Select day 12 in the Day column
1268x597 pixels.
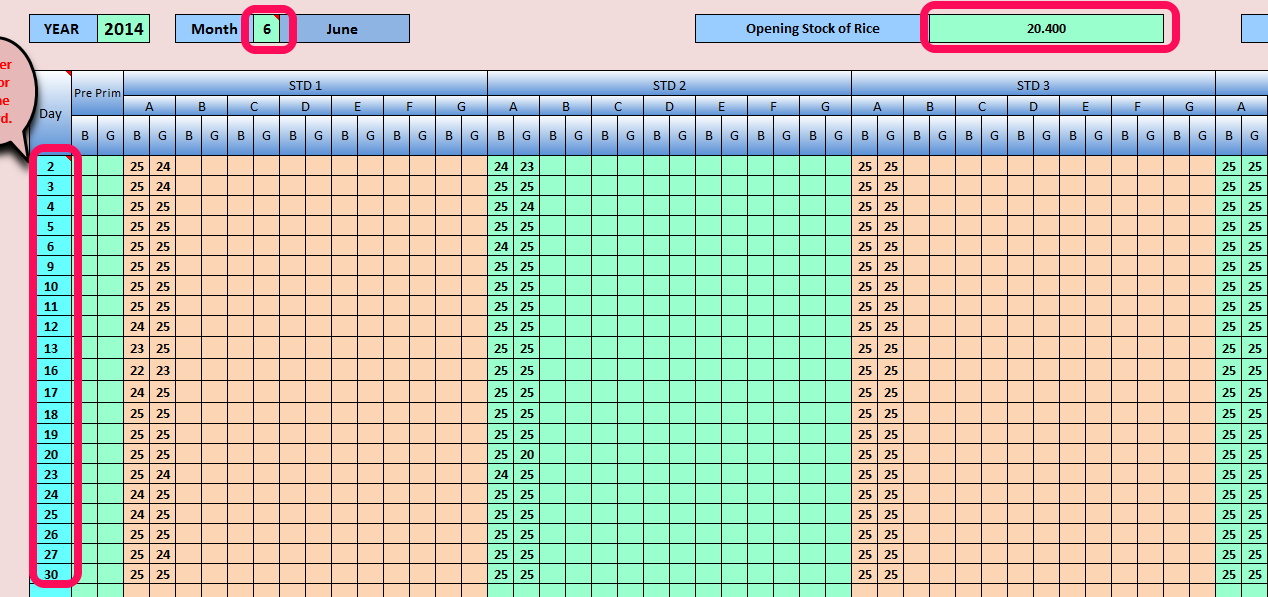point(50,326)
